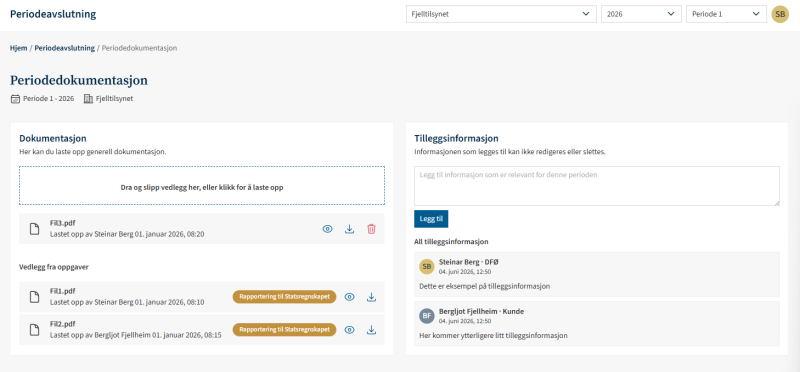Go to Hjem breadcrumb
This screenshot has height=372, width=800.
(18, 48)
